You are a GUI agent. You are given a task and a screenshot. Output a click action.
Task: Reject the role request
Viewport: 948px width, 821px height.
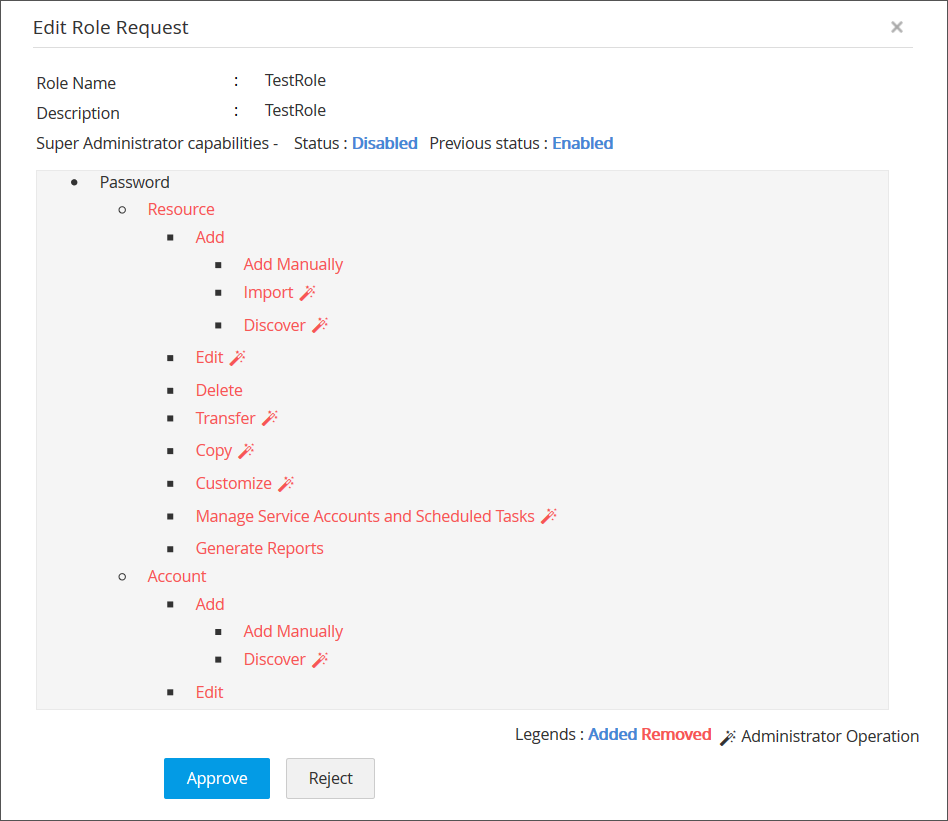pyautogui.click(x=330, y=778)
